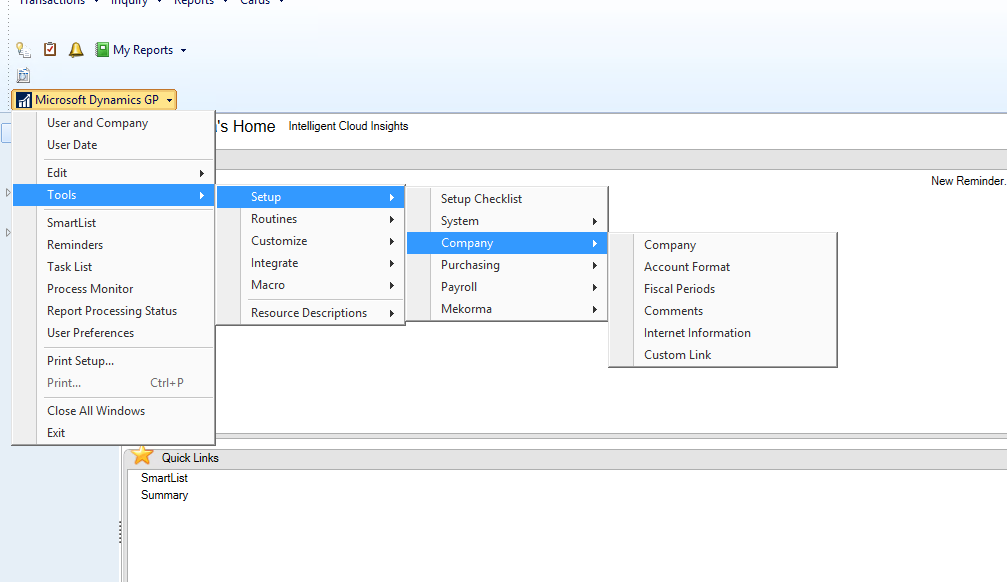The height and width of the screenshot is (582, 1007).
Task: Select Company in the Setup submenu
Action: pyautogui.click(x=507, y=243)
